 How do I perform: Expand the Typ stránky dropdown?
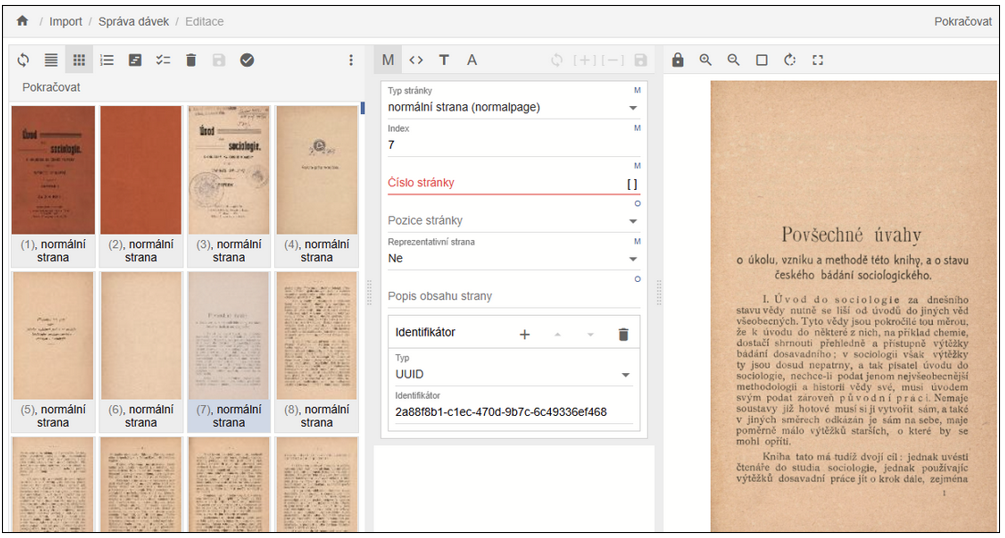coord(632,108)
